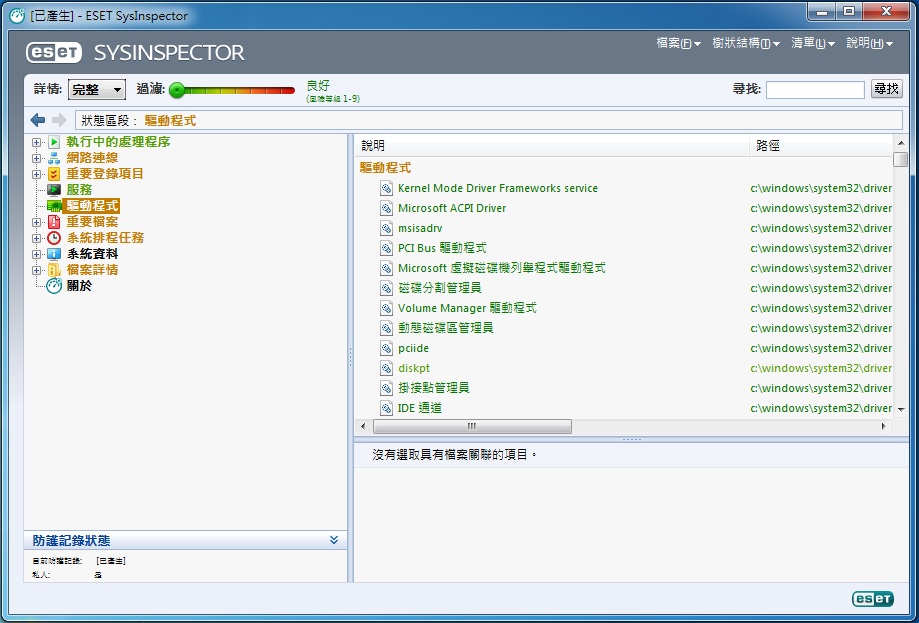919x623 pixels.
Task: Expand the 網路連線 tree node
Action: [x=36, y=158]
